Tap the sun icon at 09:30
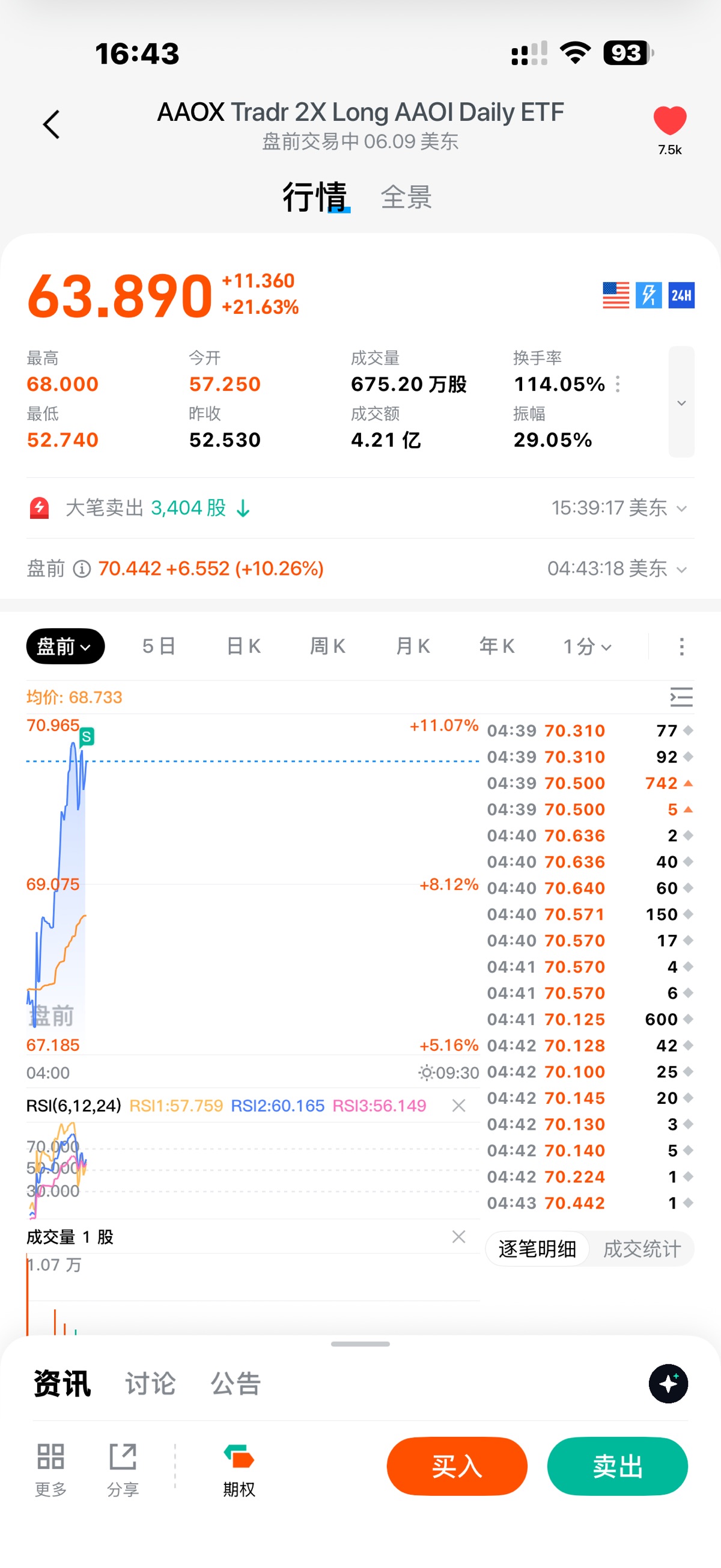 (427, 1073)
